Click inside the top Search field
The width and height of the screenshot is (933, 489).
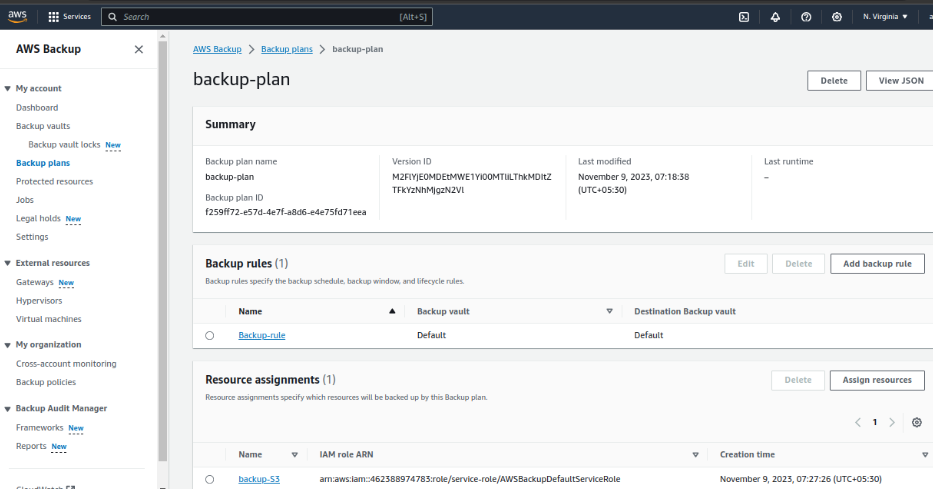(x=267, y=17)
